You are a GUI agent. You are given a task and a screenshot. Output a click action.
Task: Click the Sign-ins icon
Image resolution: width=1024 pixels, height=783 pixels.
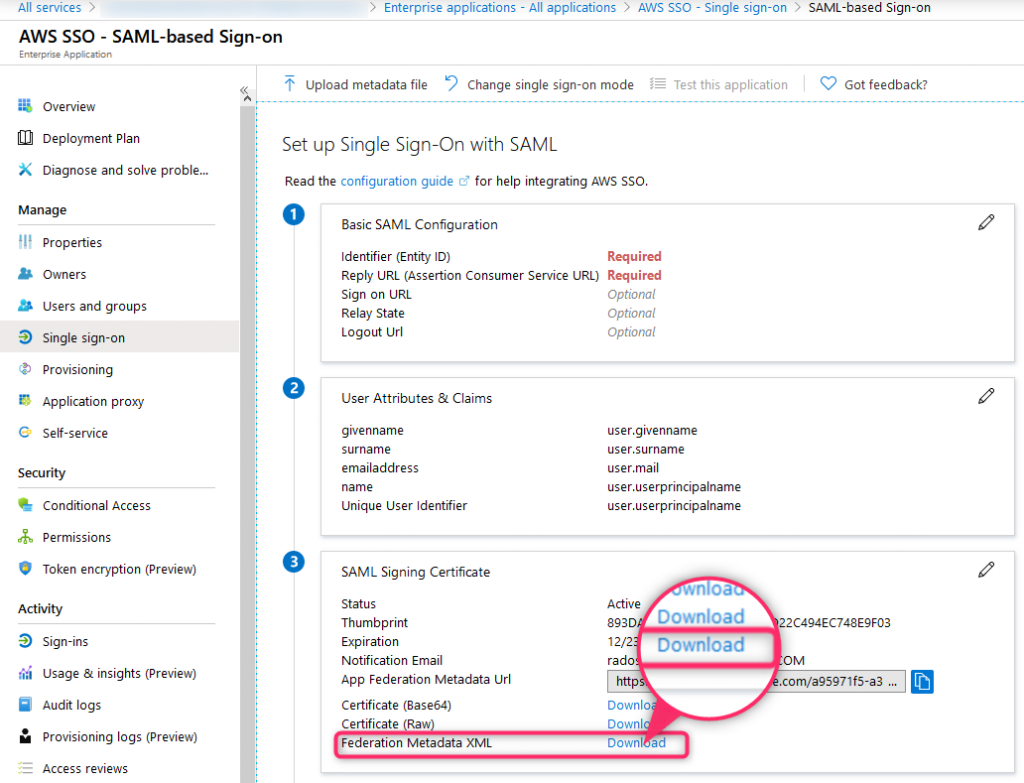[x=25, y=641]
